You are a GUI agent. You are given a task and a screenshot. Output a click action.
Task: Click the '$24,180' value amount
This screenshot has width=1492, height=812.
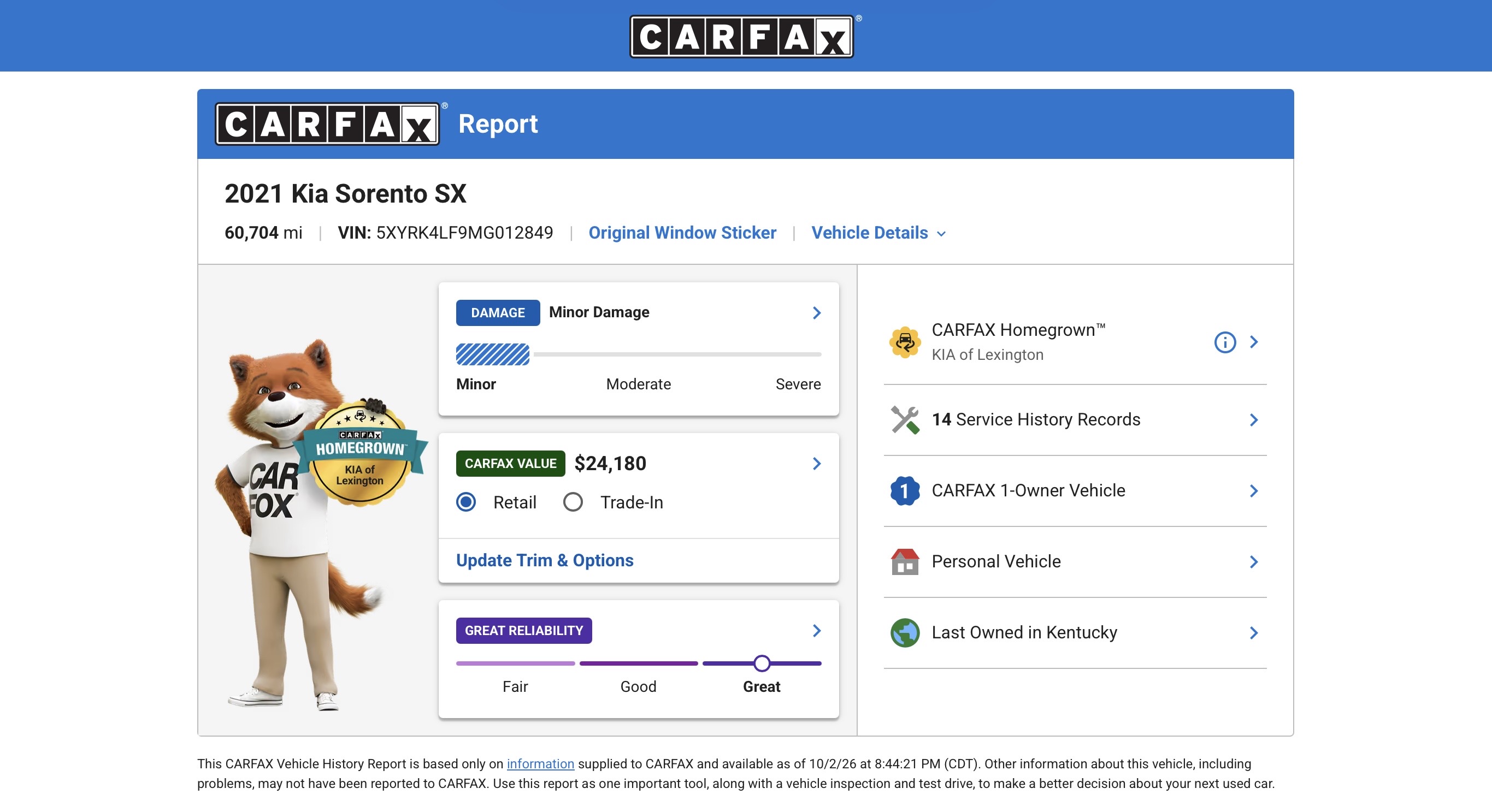pos(610,464)
